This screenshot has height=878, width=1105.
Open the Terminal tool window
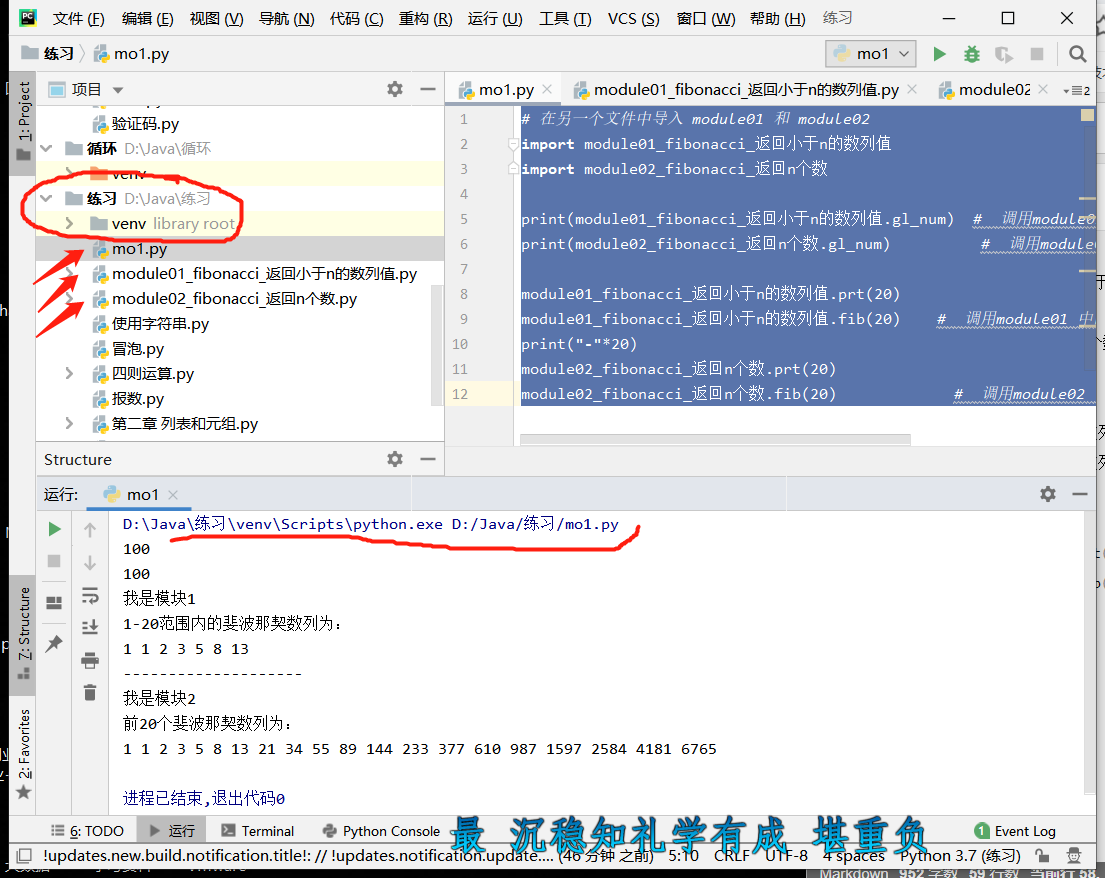(x=266, y=830)
